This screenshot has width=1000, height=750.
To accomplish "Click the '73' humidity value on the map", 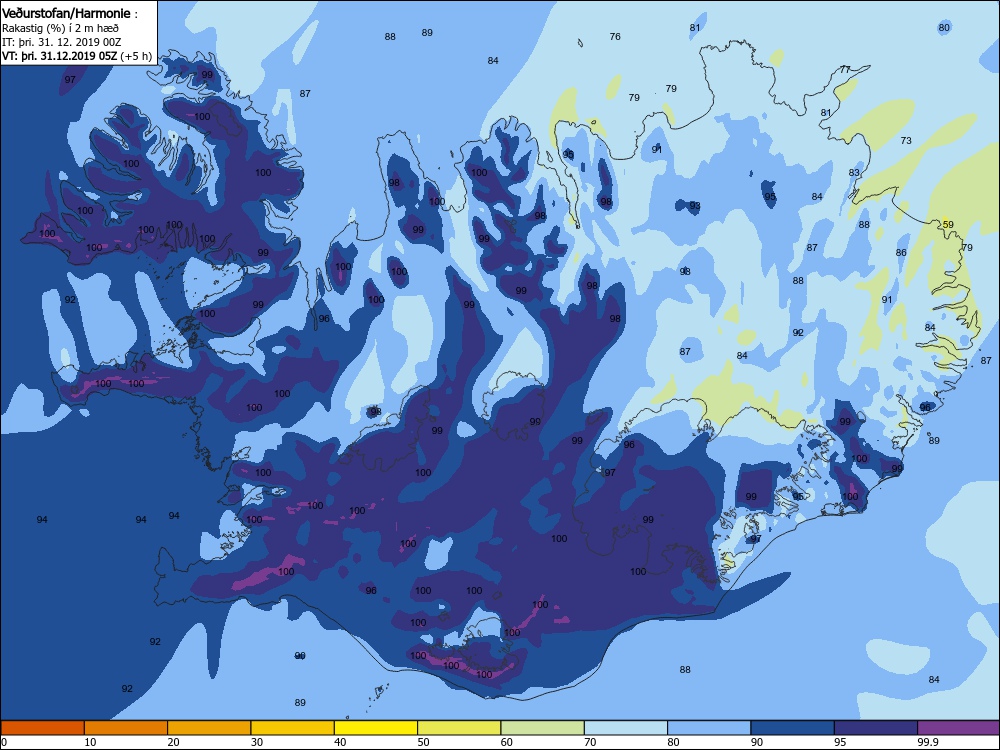I will point(906,140).
